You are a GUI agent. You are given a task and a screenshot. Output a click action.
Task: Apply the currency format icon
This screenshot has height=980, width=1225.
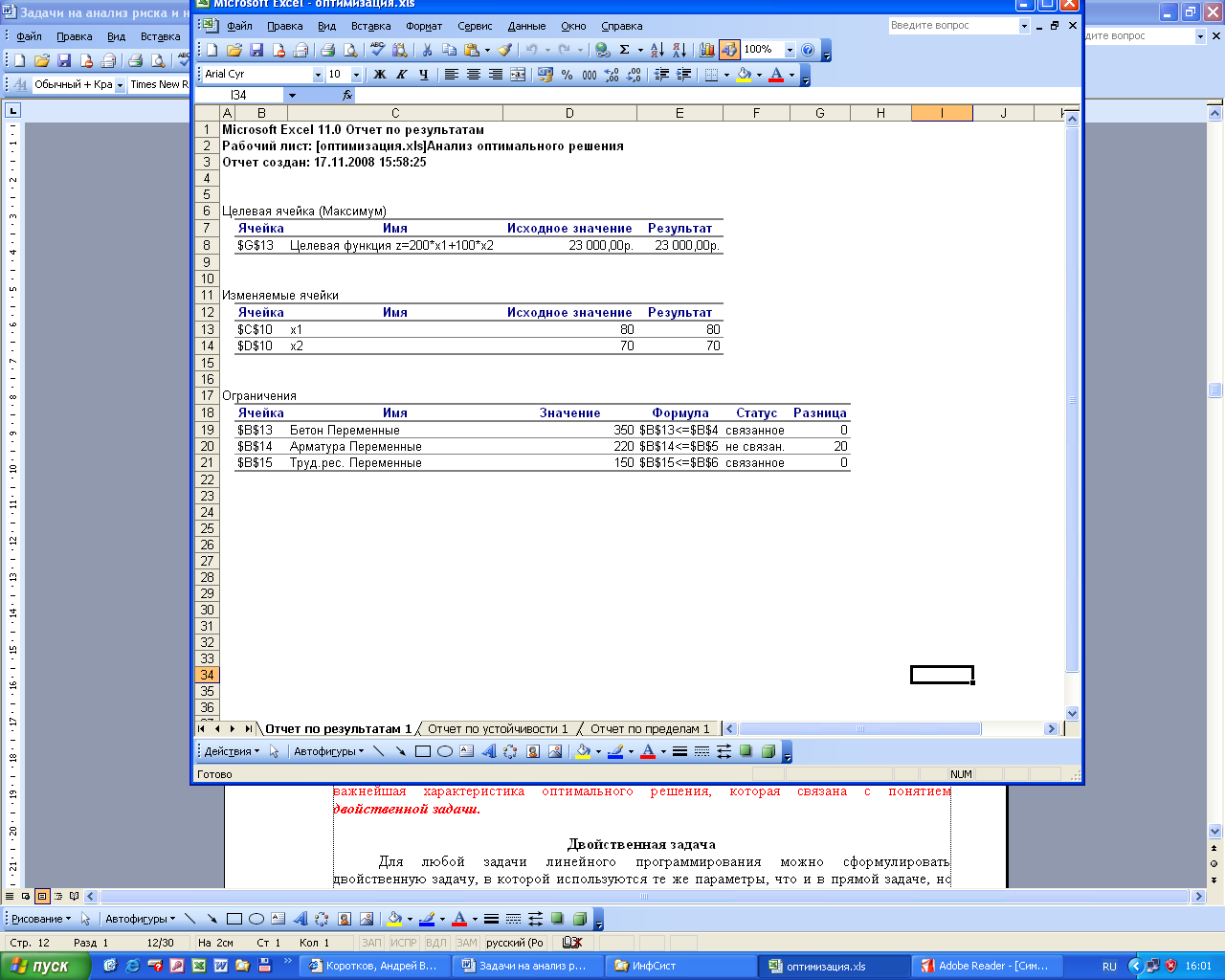tap(546, 75)
